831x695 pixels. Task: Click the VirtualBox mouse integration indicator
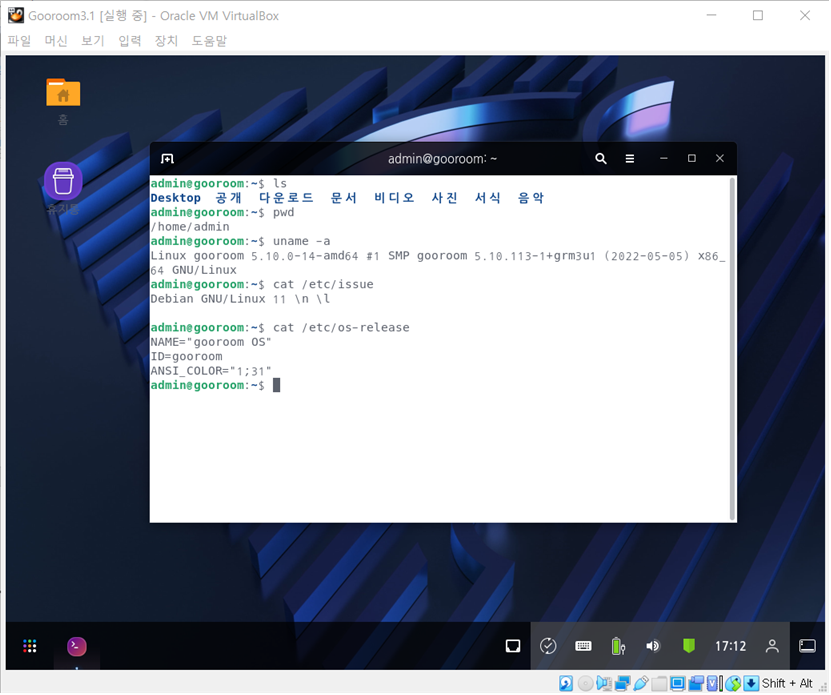pyautogui.click(x=733, y=684)
